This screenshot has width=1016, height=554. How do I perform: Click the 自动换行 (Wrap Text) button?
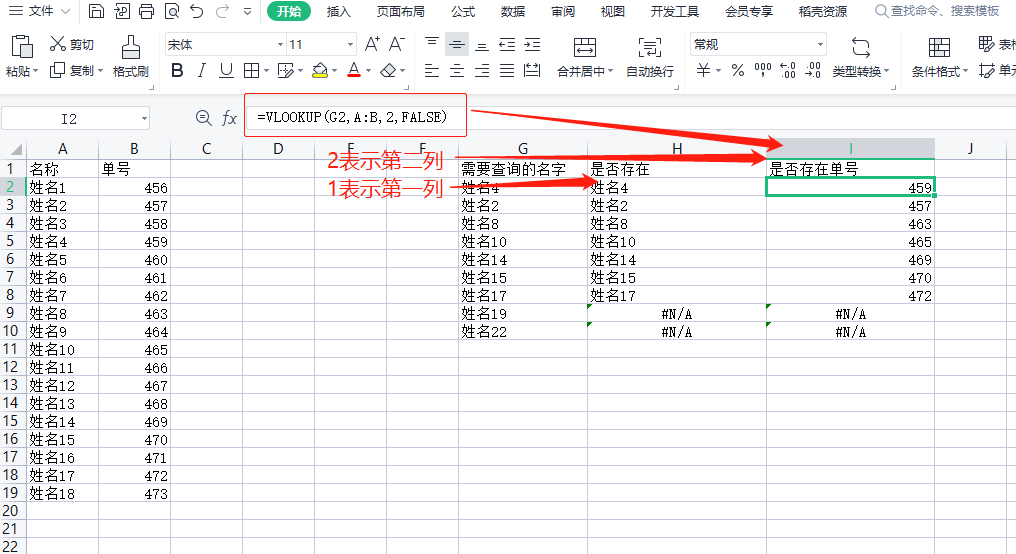coord(649,57)
